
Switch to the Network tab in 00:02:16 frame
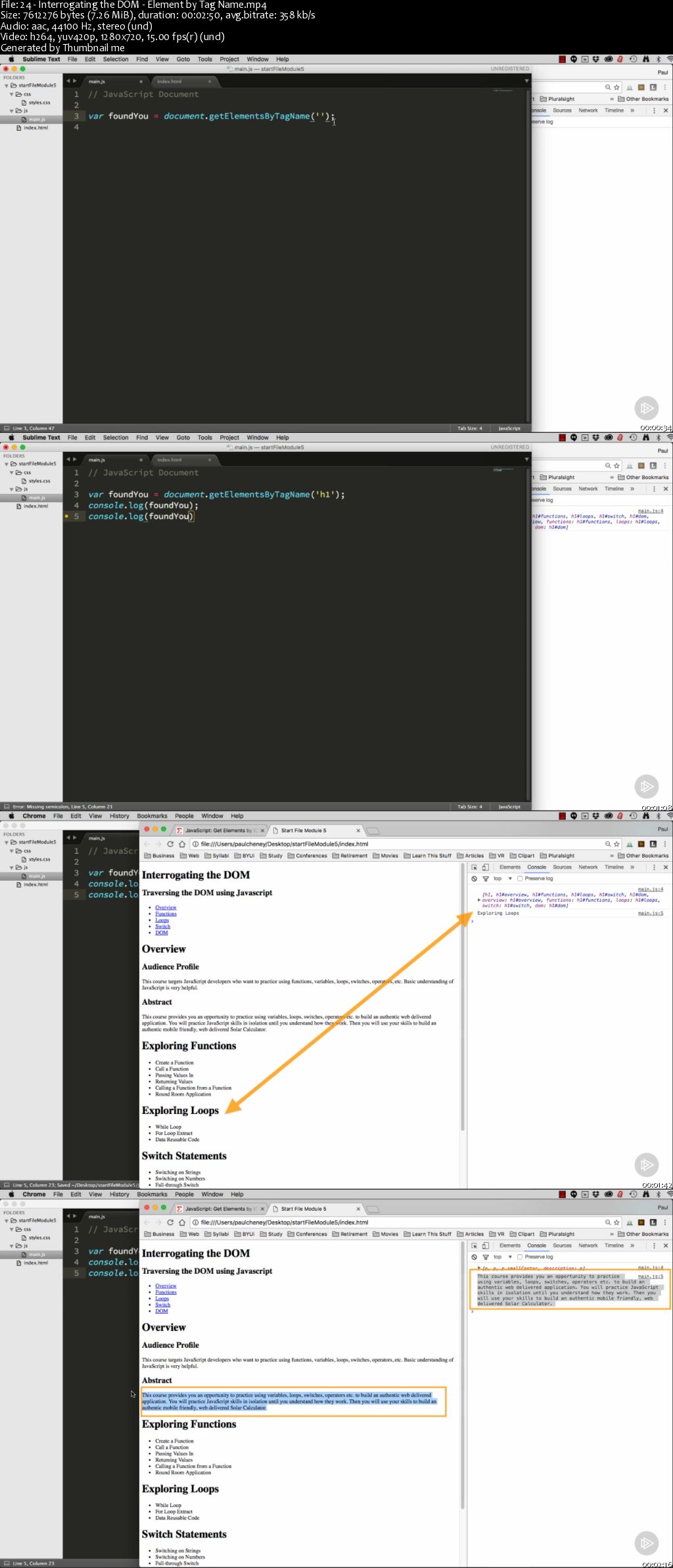point(588,1245)
